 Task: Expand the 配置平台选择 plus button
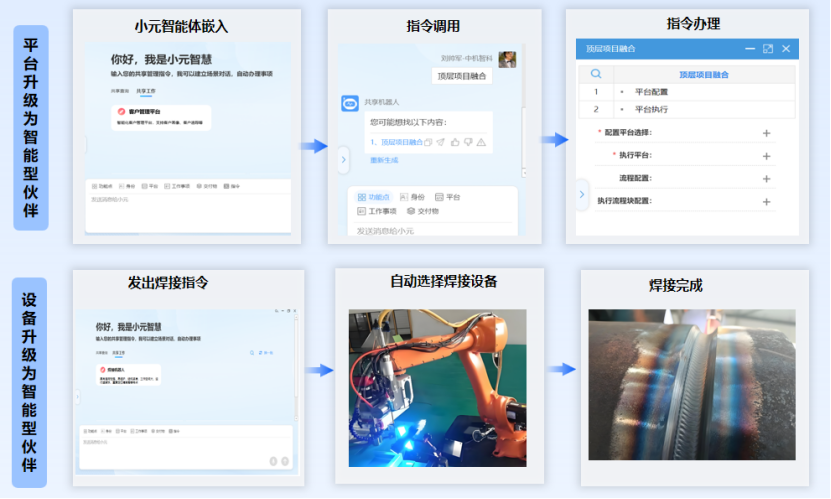point(767,133)
